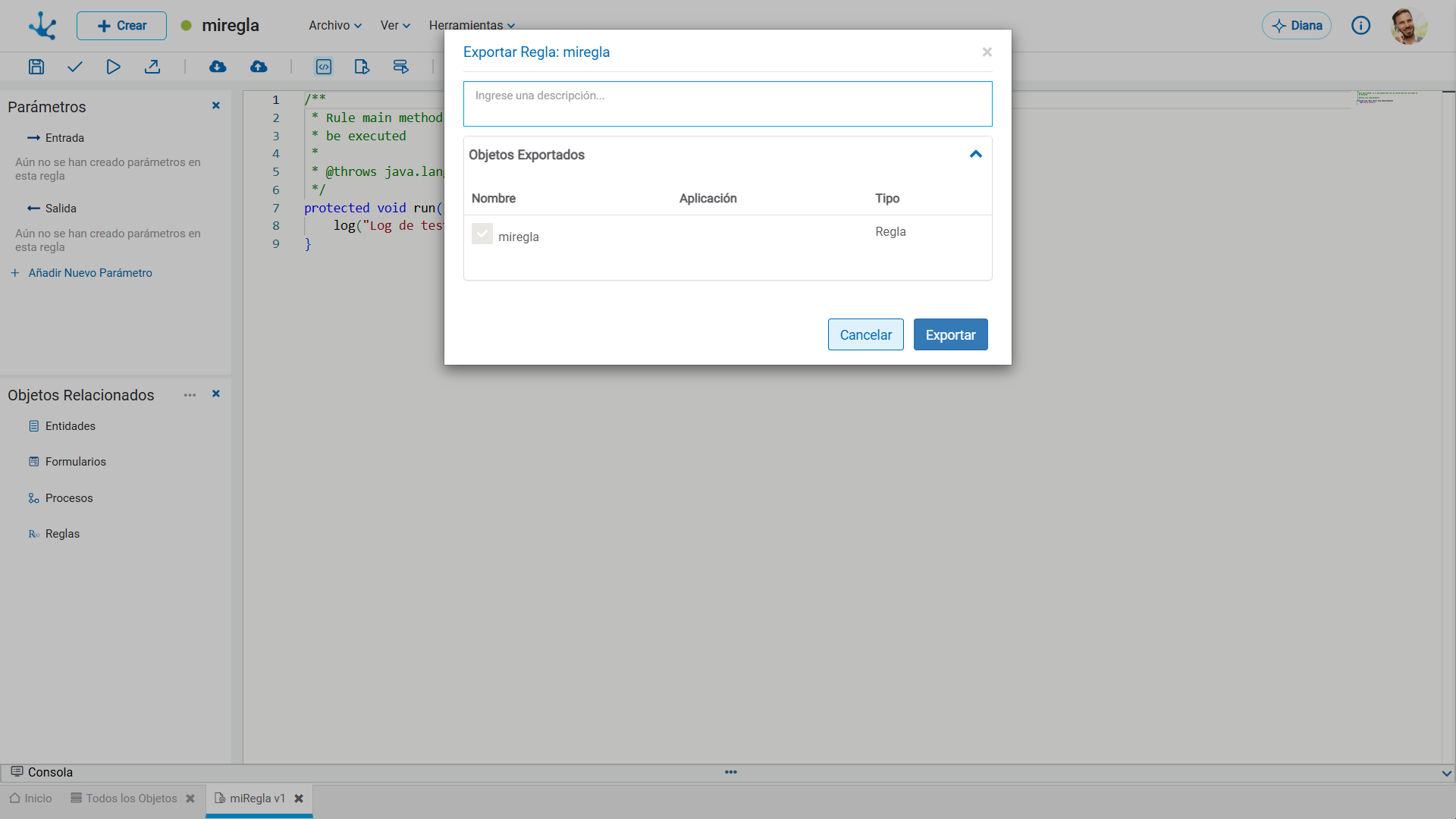Open the Archivo menu dropdown
The height and width of the screenshot is (819, 1456).
coord(335,26)
